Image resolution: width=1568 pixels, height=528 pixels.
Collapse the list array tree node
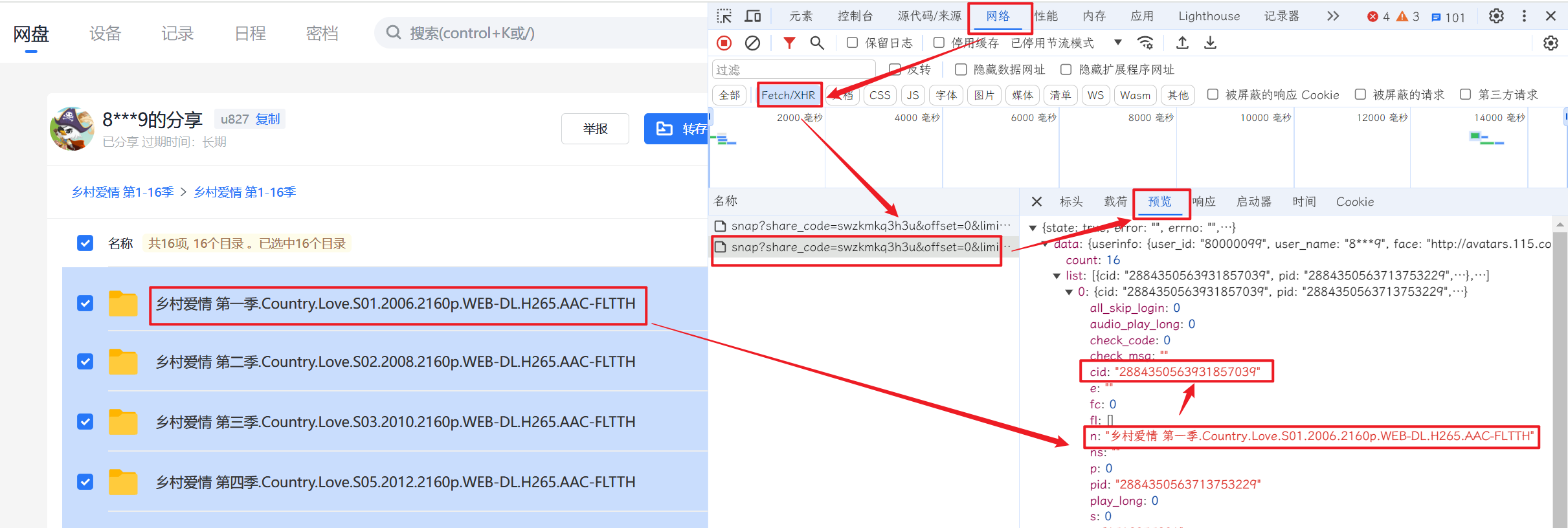click(1057, 276)
